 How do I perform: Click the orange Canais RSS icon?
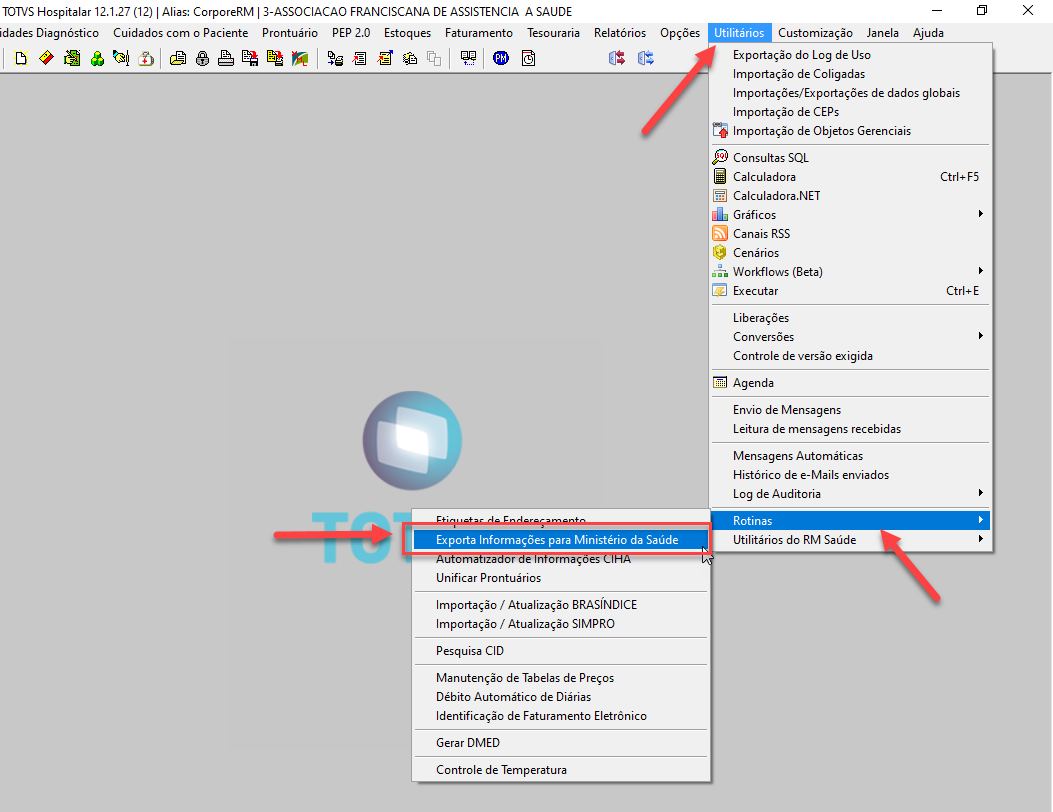click(720, 234)
